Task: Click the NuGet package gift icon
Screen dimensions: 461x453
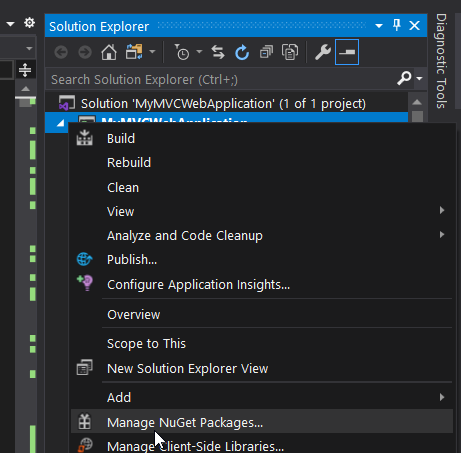Action: click(x=85, y=421)
